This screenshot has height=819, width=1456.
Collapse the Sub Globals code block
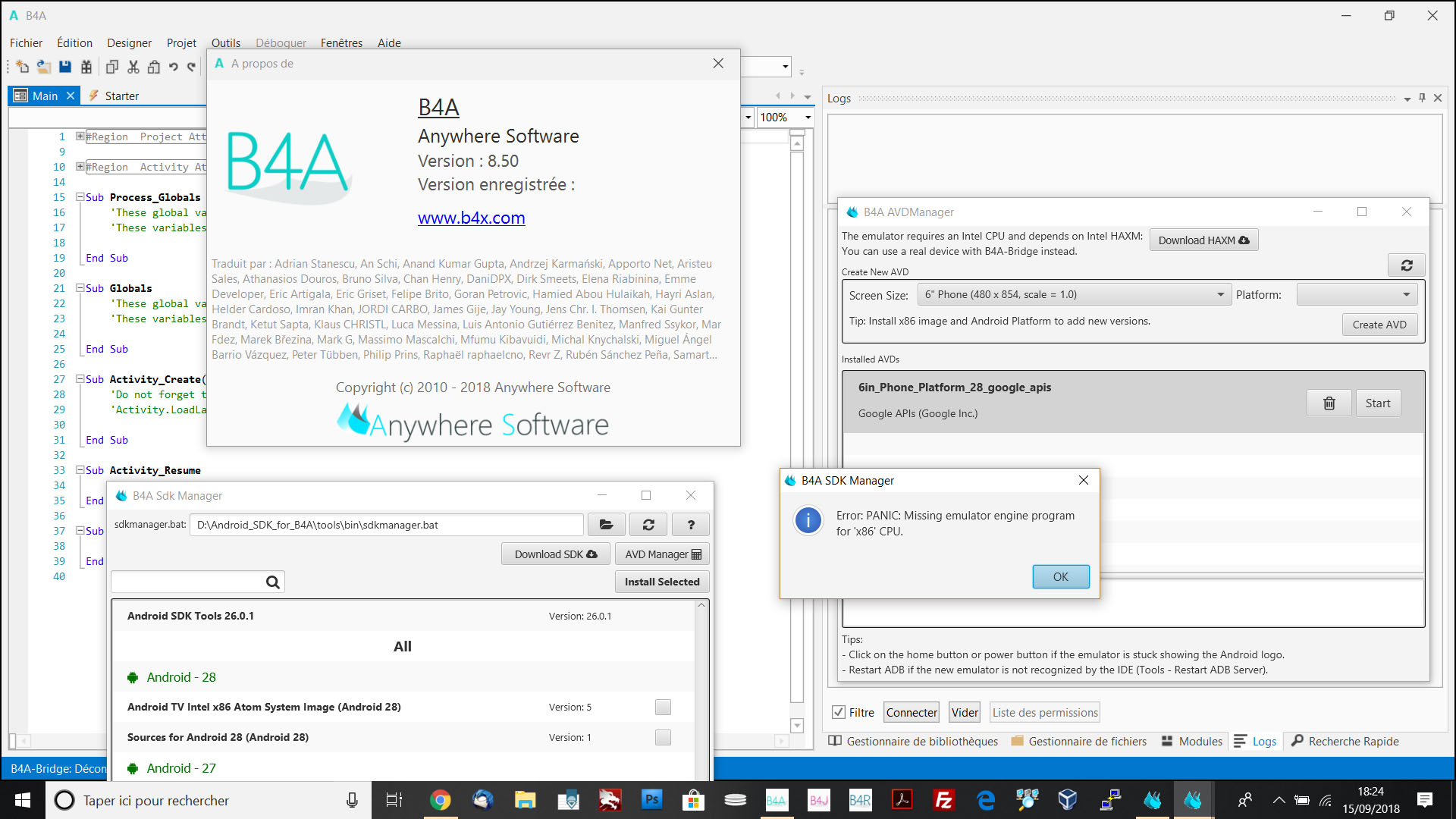pos(80,288)
